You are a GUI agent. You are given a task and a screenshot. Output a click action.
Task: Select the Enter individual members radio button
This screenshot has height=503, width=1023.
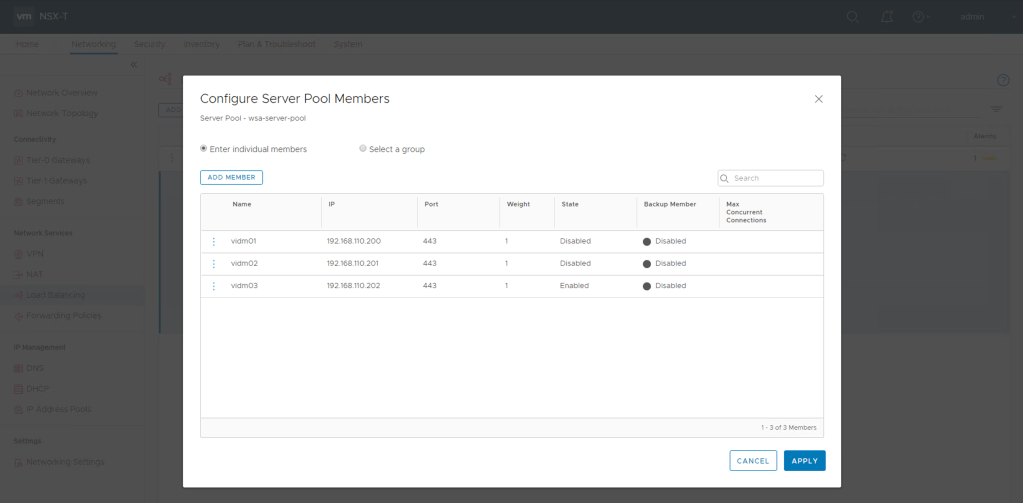(204, 148)
